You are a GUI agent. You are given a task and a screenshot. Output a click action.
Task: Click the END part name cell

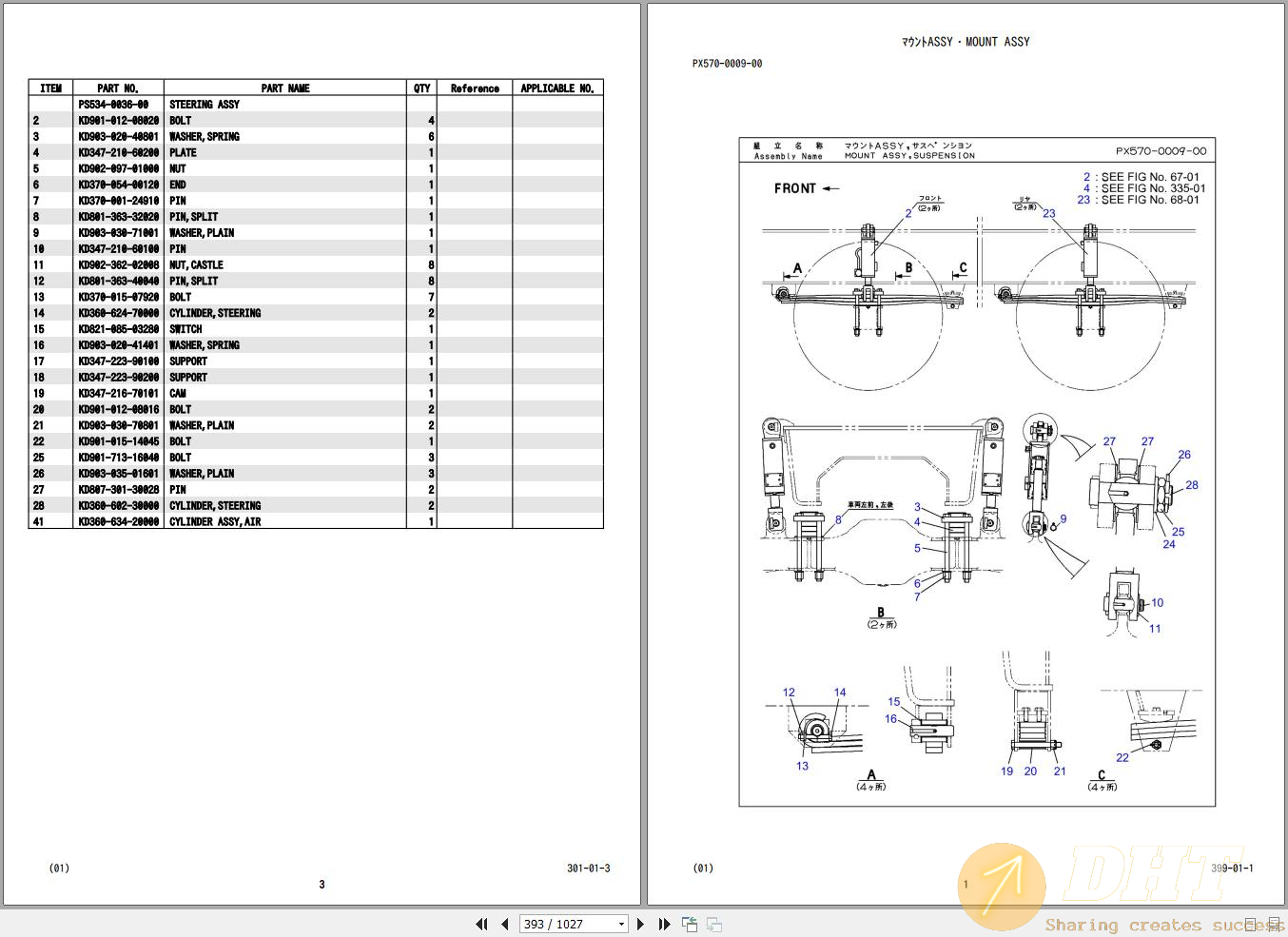(x=178, y=185)
